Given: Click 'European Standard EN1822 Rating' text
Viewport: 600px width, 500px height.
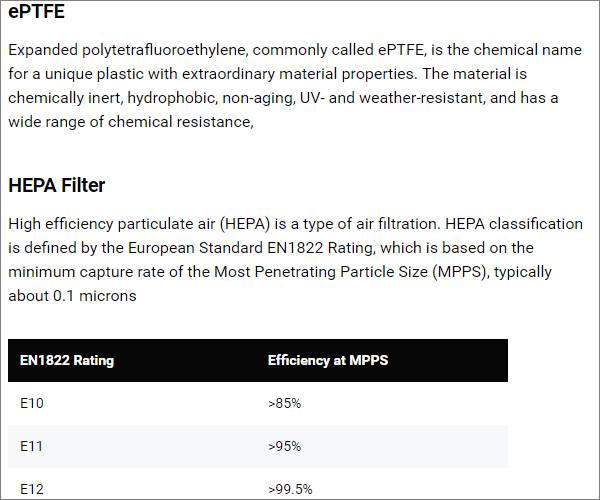Looking at the screenshot, I should tap(250, 248).
